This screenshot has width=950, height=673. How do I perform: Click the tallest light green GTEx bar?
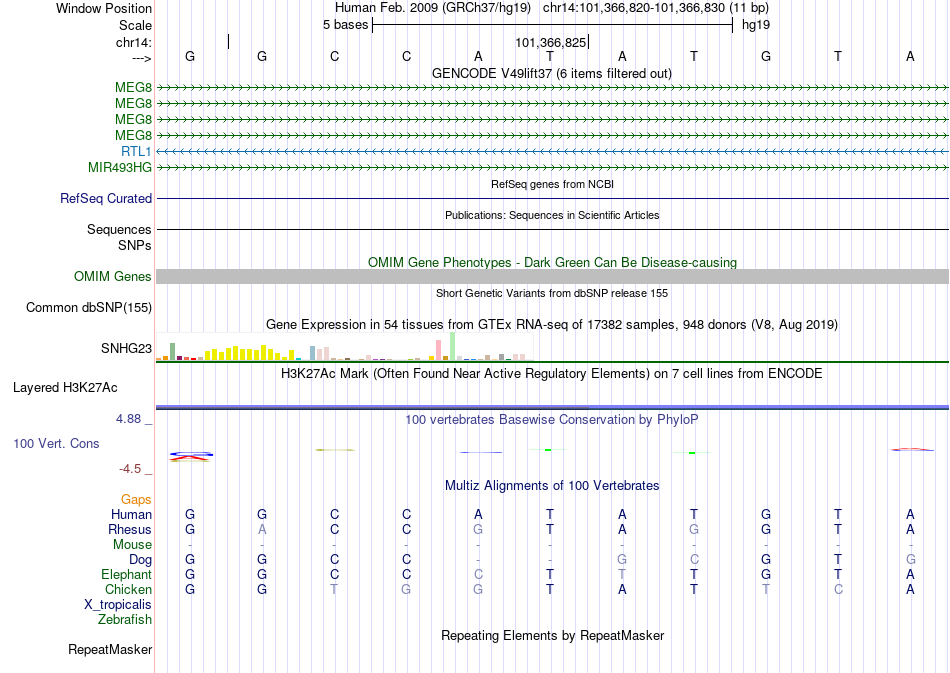tap(453, 346)
